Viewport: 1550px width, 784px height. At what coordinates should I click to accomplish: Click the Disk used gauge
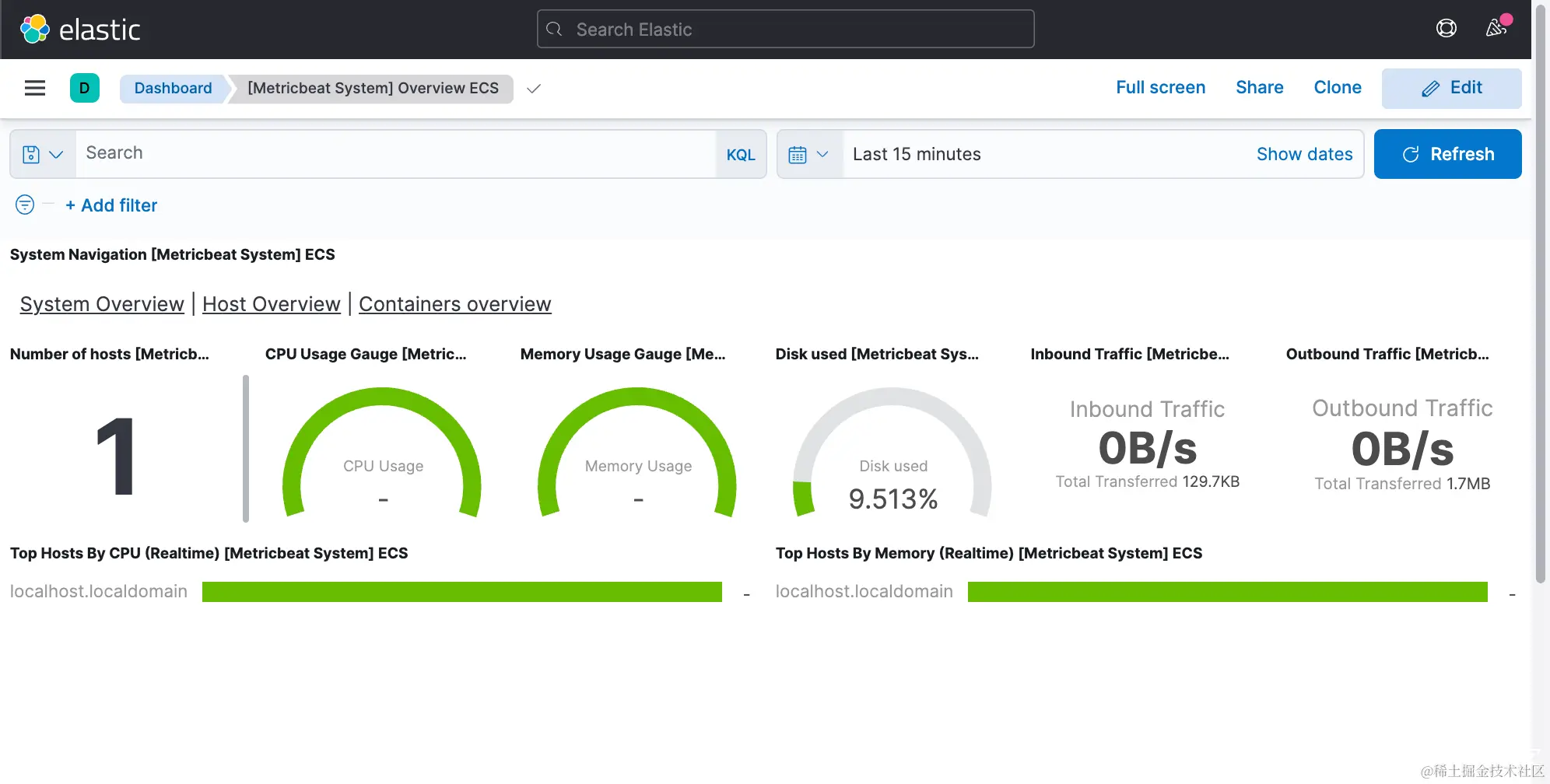(x=892, y=453)
